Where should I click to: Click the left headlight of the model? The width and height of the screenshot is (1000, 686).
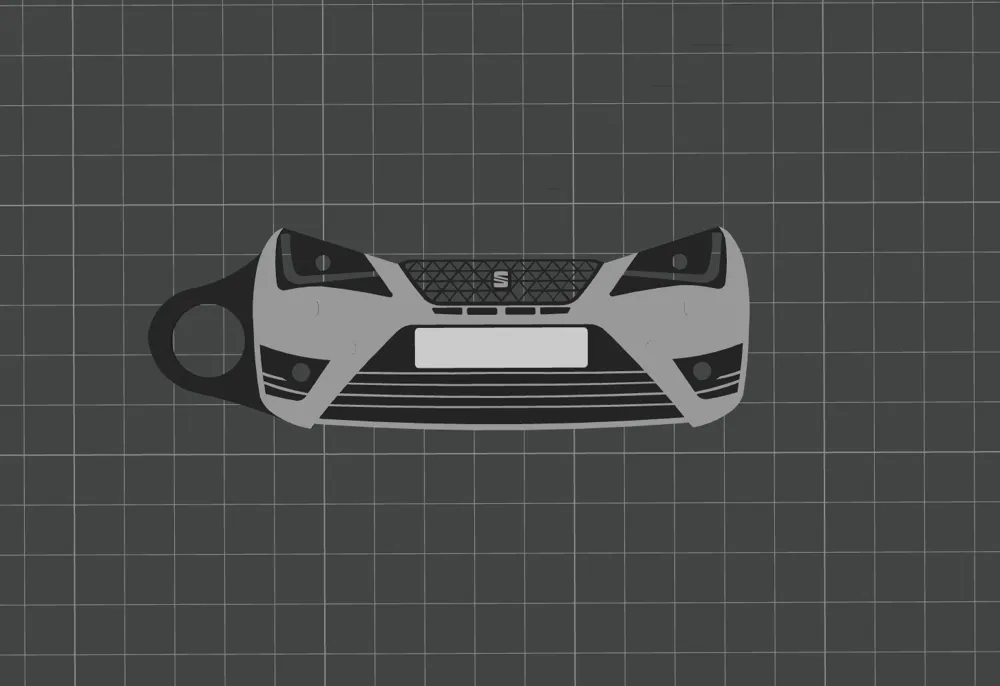pyautogui.click(x=325, y=263)
